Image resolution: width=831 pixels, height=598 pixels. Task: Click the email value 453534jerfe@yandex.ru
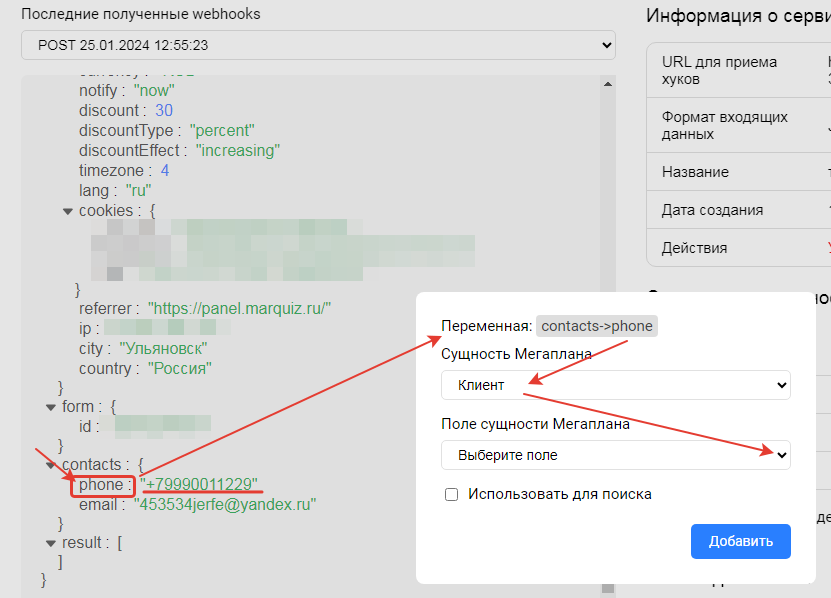pyautogui.click(x=225, y=505)
